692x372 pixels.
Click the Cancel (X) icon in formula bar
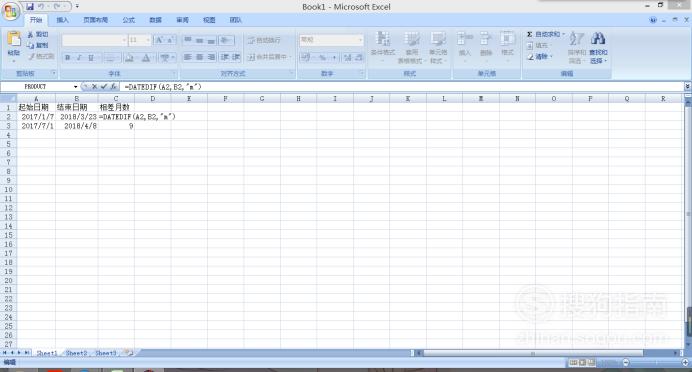point(94,87)
